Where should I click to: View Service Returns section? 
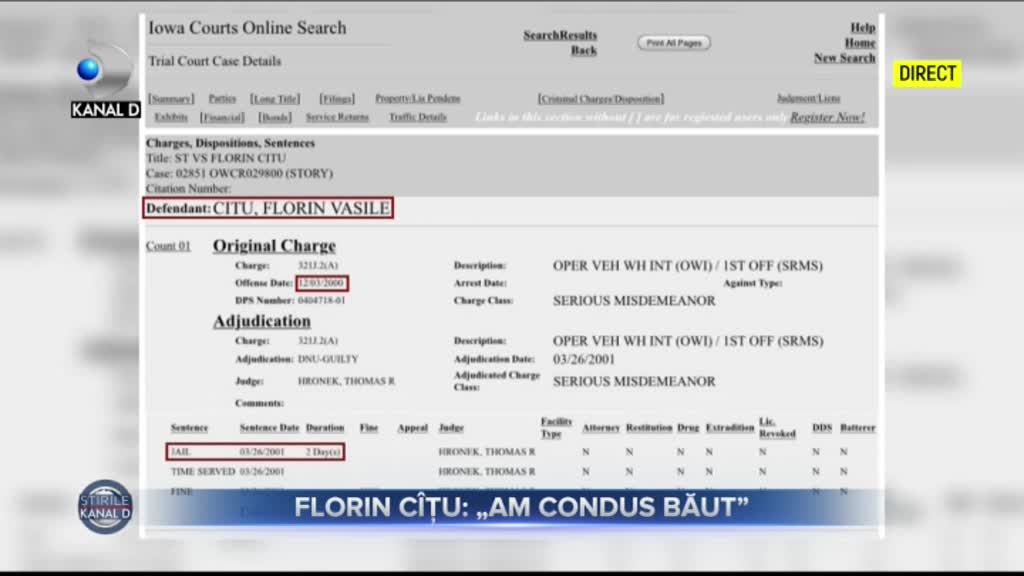337,117
